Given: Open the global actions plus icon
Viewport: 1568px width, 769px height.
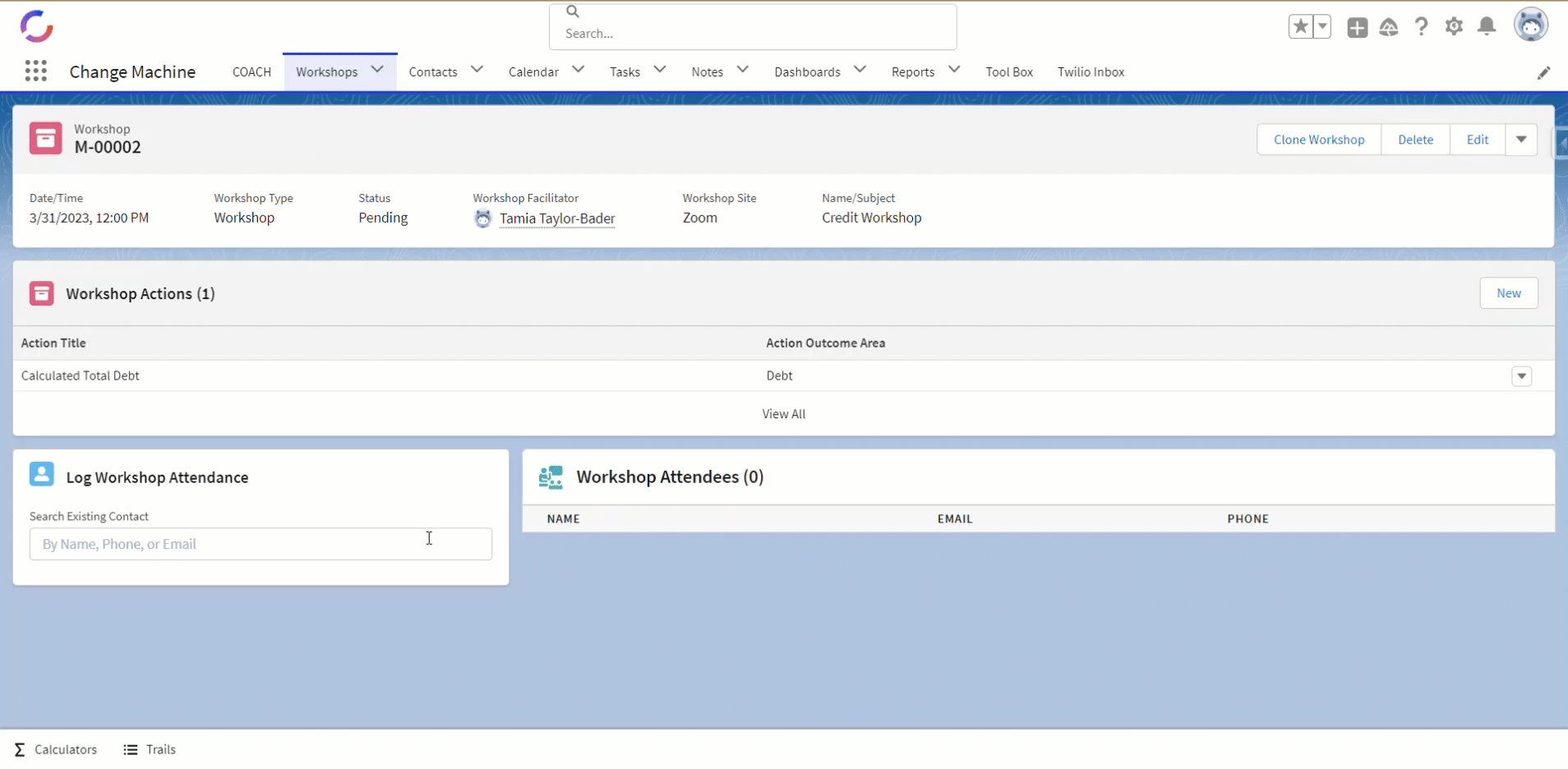Looking at the screenshot, I should point(1358,27).
